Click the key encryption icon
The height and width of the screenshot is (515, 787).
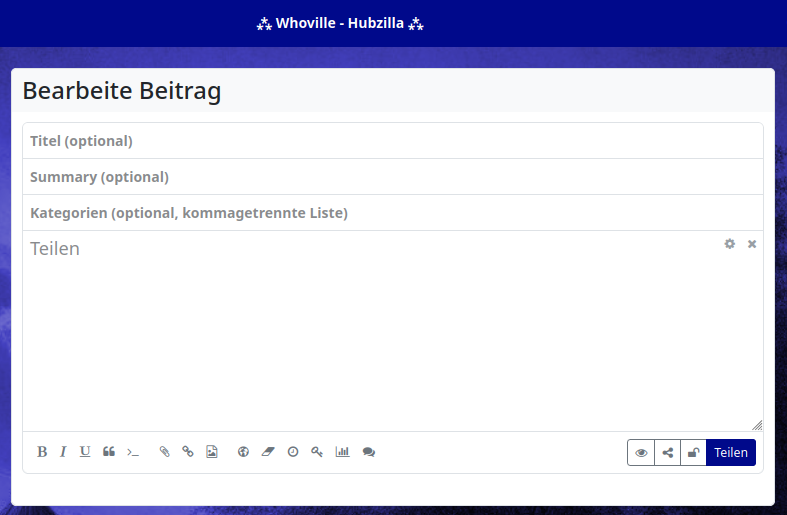pyautogui.click(x=317, y=452)
